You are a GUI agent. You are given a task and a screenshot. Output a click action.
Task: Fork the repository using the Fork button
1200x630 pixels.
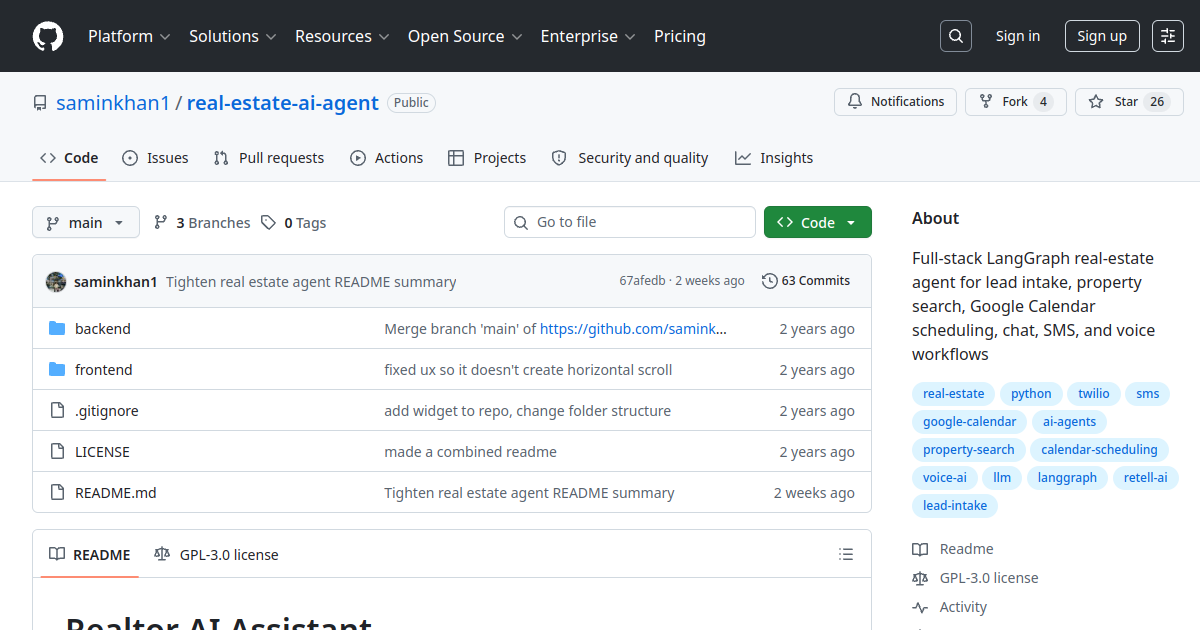pyautogui.click(x=1015, y=102)
